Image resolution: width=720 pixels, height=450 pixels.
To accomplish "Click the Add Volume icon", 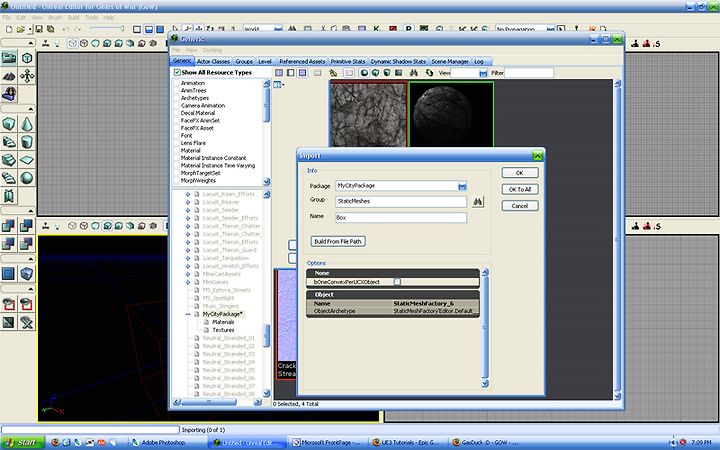I will [27, 274].
